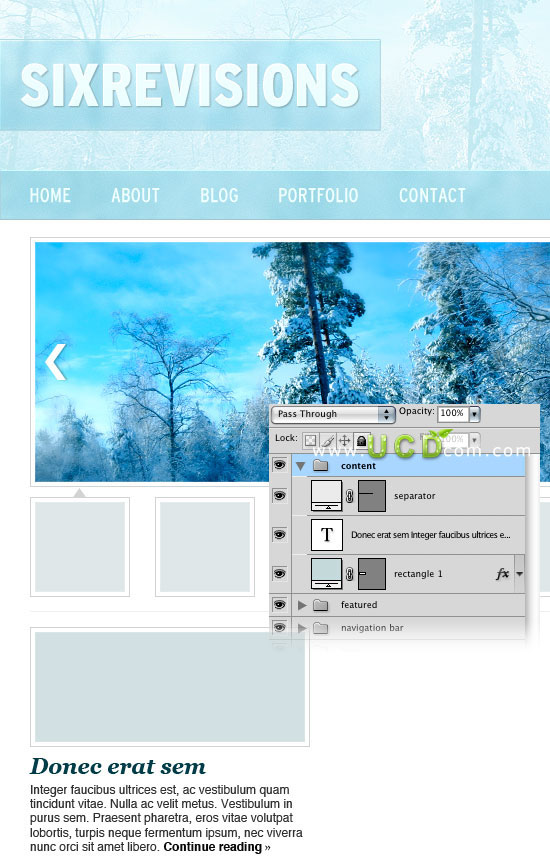Image resolution: width=550 pixels, height=863 pixels.
Task: Click the Continue reading link
Action: 213,846
